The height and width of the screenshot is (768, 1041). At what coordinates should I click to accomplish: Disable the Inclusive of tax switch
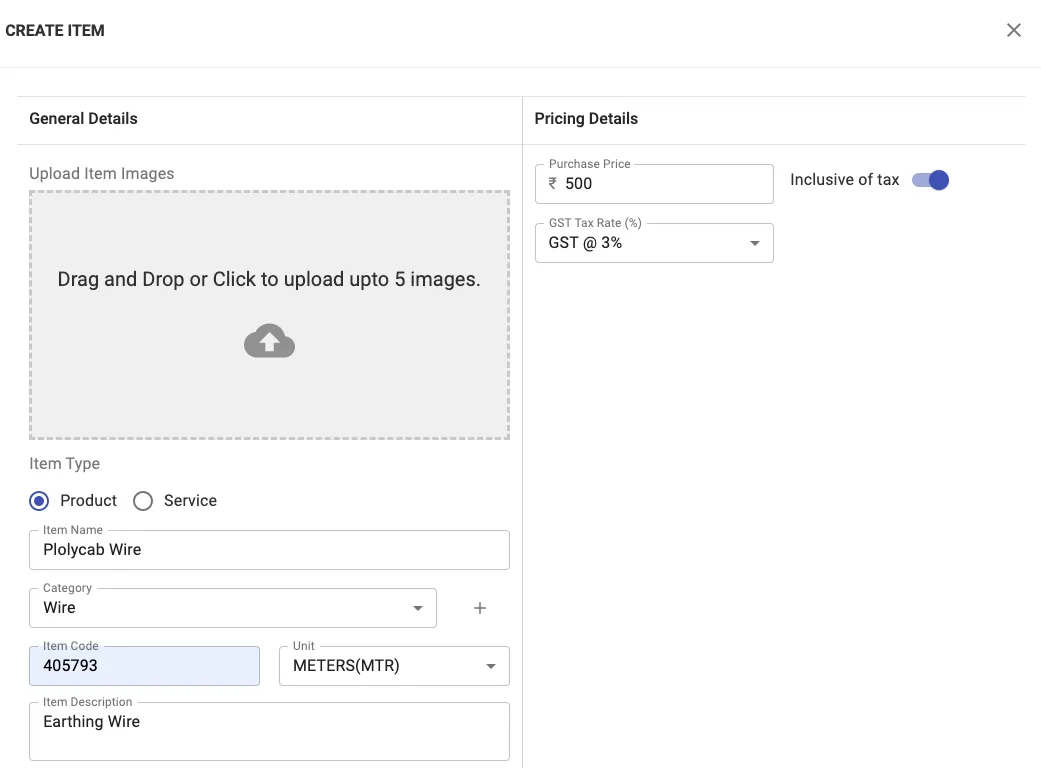point(930,180)
